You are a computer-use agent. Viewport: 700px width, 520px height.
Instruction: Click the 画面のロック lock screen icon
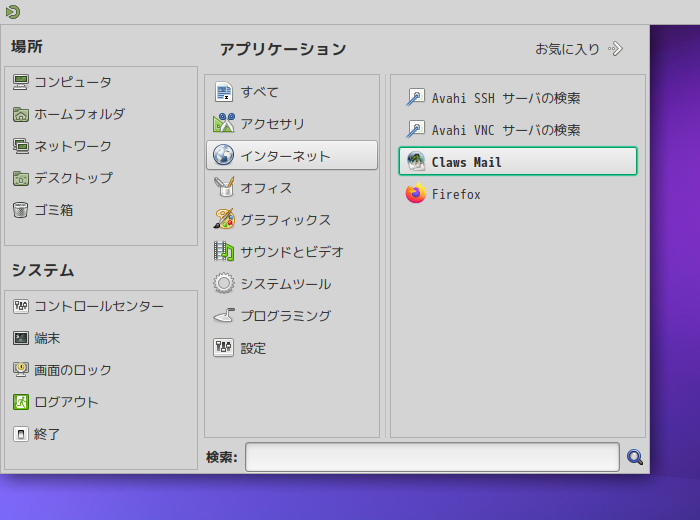click(x=21, y=370)
